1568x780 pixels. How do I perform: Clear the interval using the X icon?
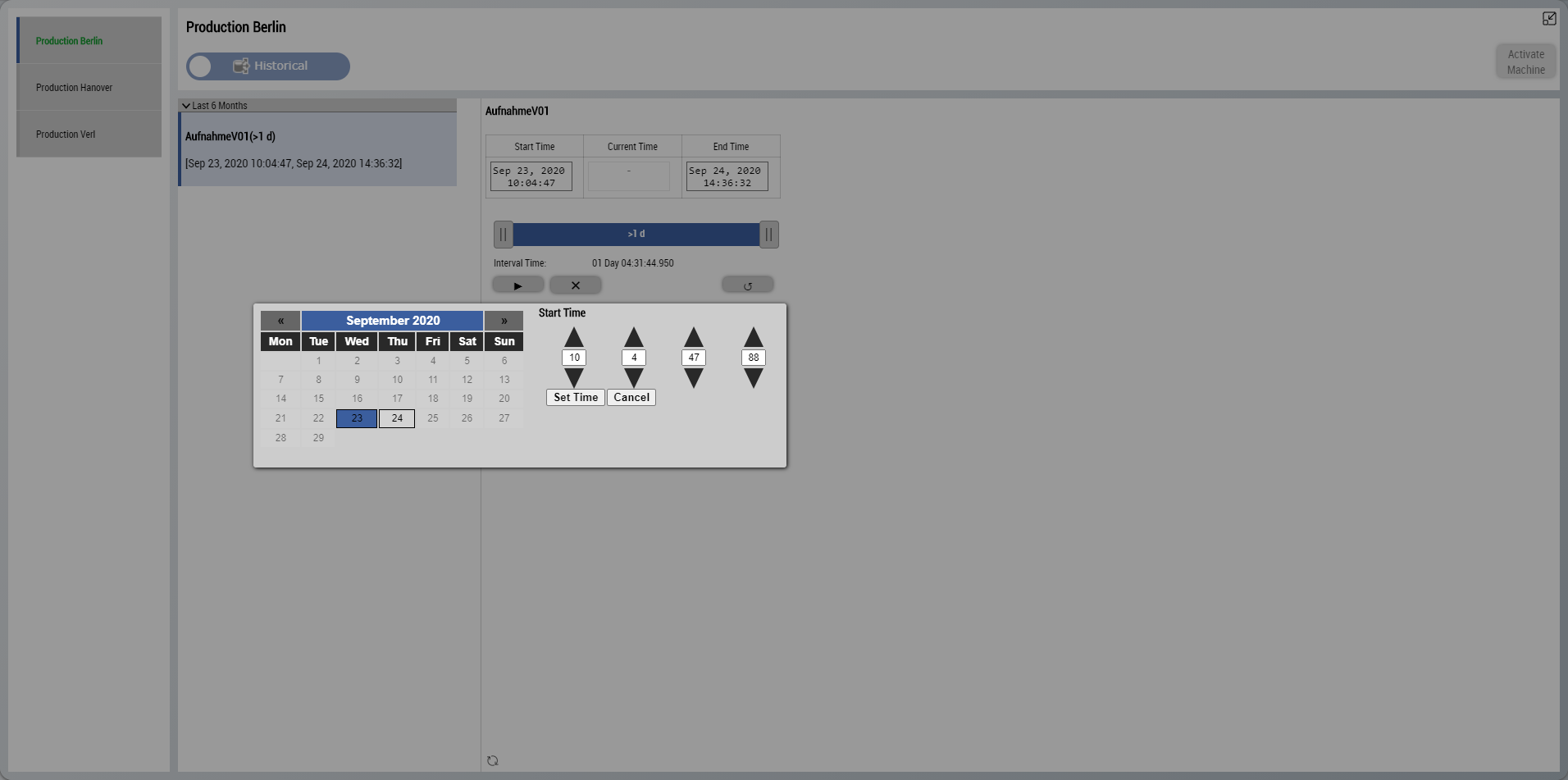click(x=576, y=285)
